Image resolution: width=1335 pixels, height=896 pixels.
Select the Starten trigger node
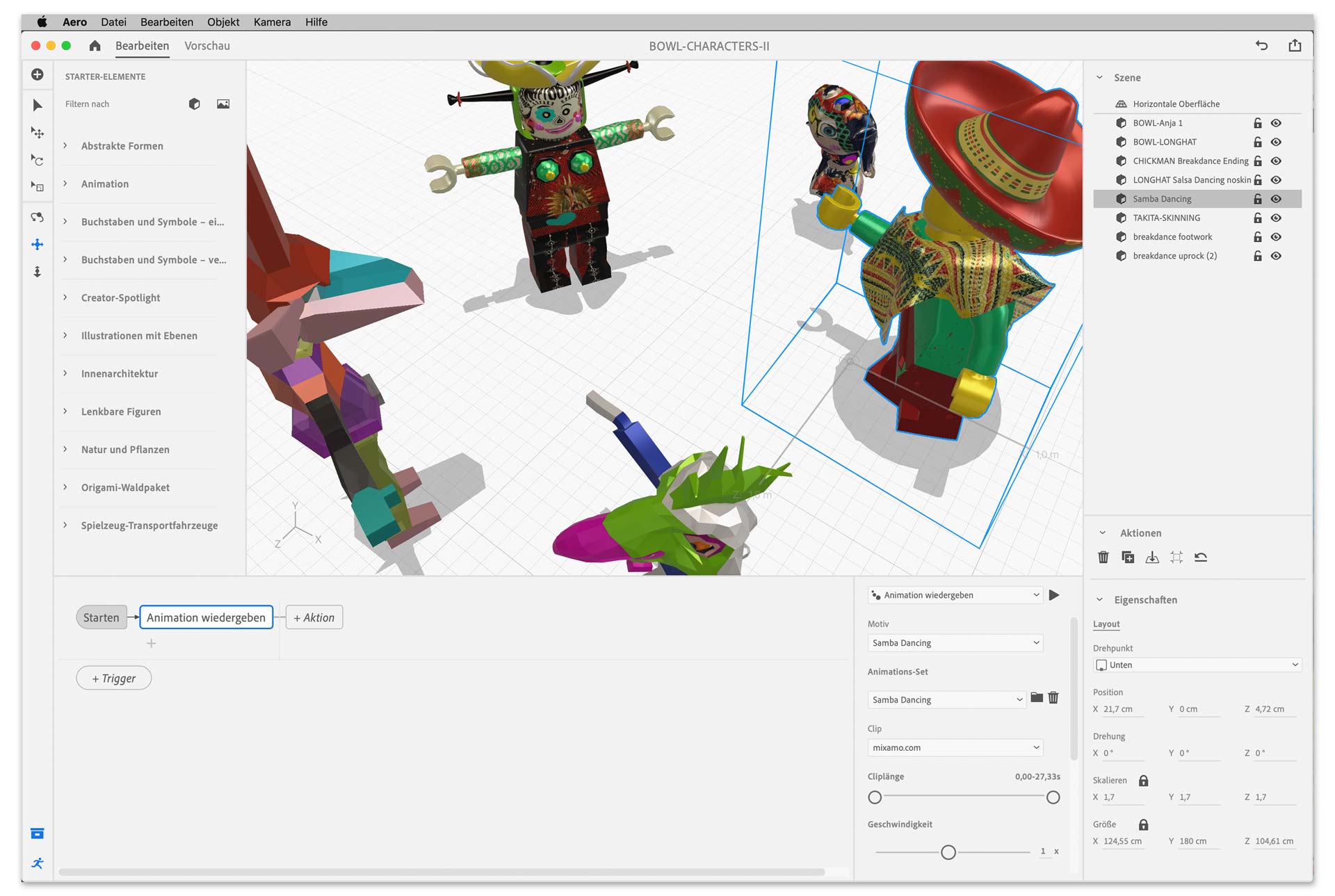pyautogui.click(x=102, y=617)
